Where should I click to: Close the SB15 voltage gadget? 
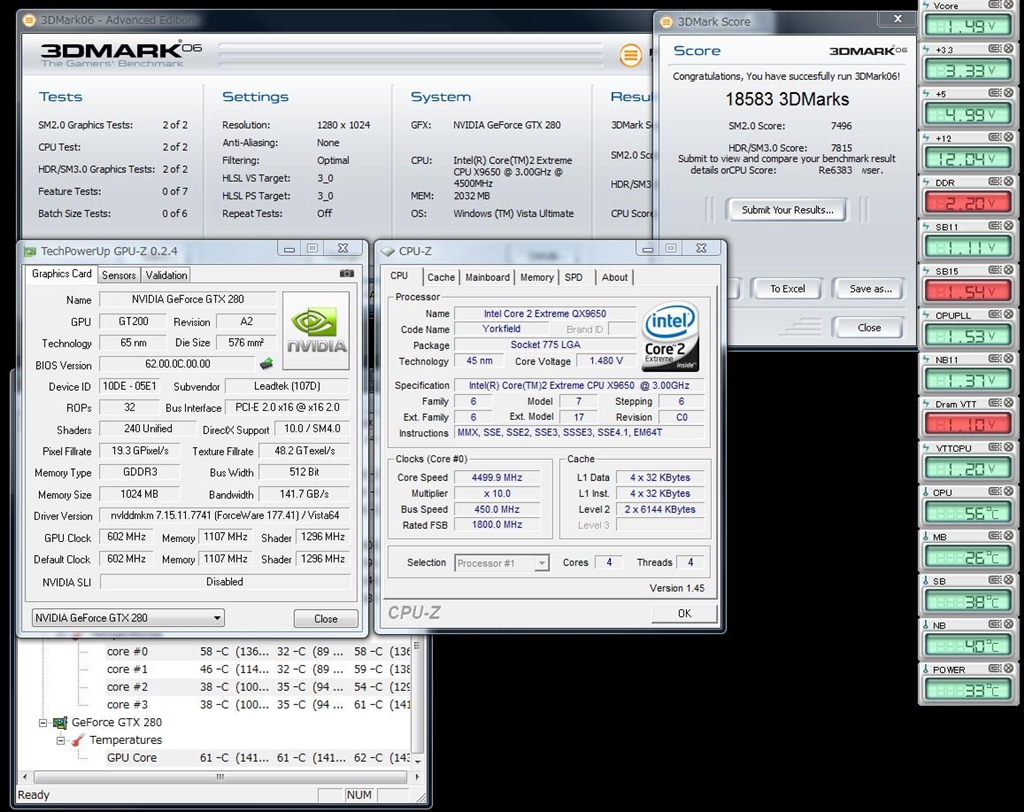[x=1009, y=270]
